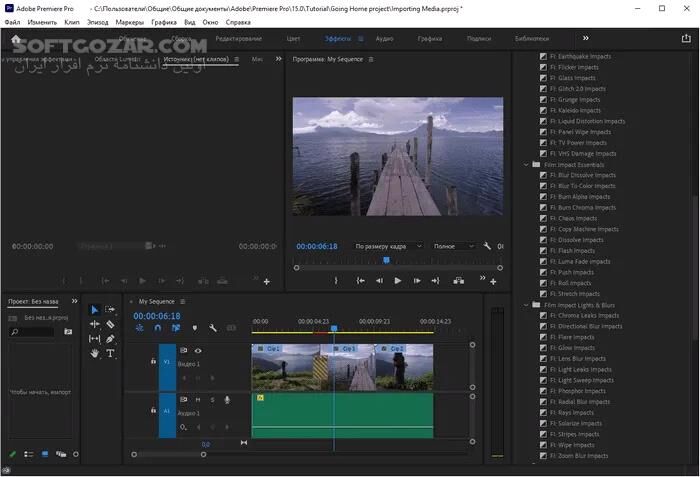Open zoom level dropdown in Program monitor
700x477 pixels.
coord(388,246)
